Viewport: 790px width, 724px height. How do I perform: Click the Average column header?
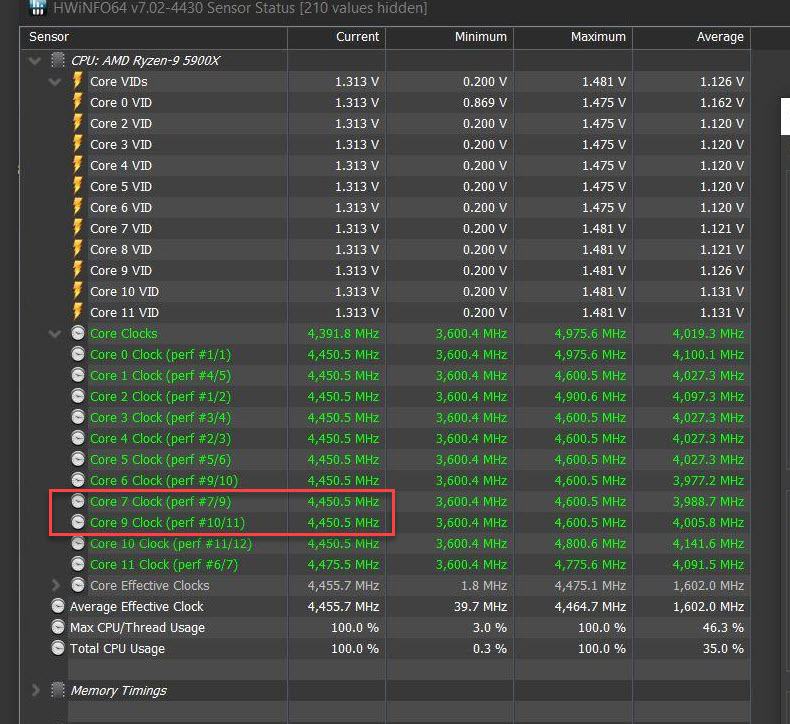pyautogui.click(x=692, y=37)
